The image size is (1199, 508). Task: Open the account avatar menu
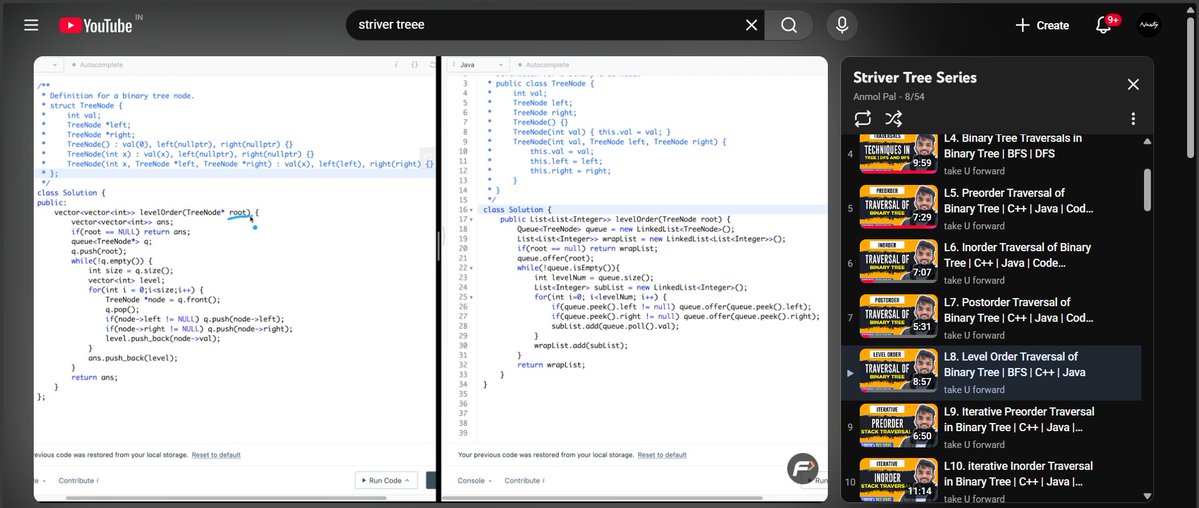pyautogui.click(x=1149, y=25)
